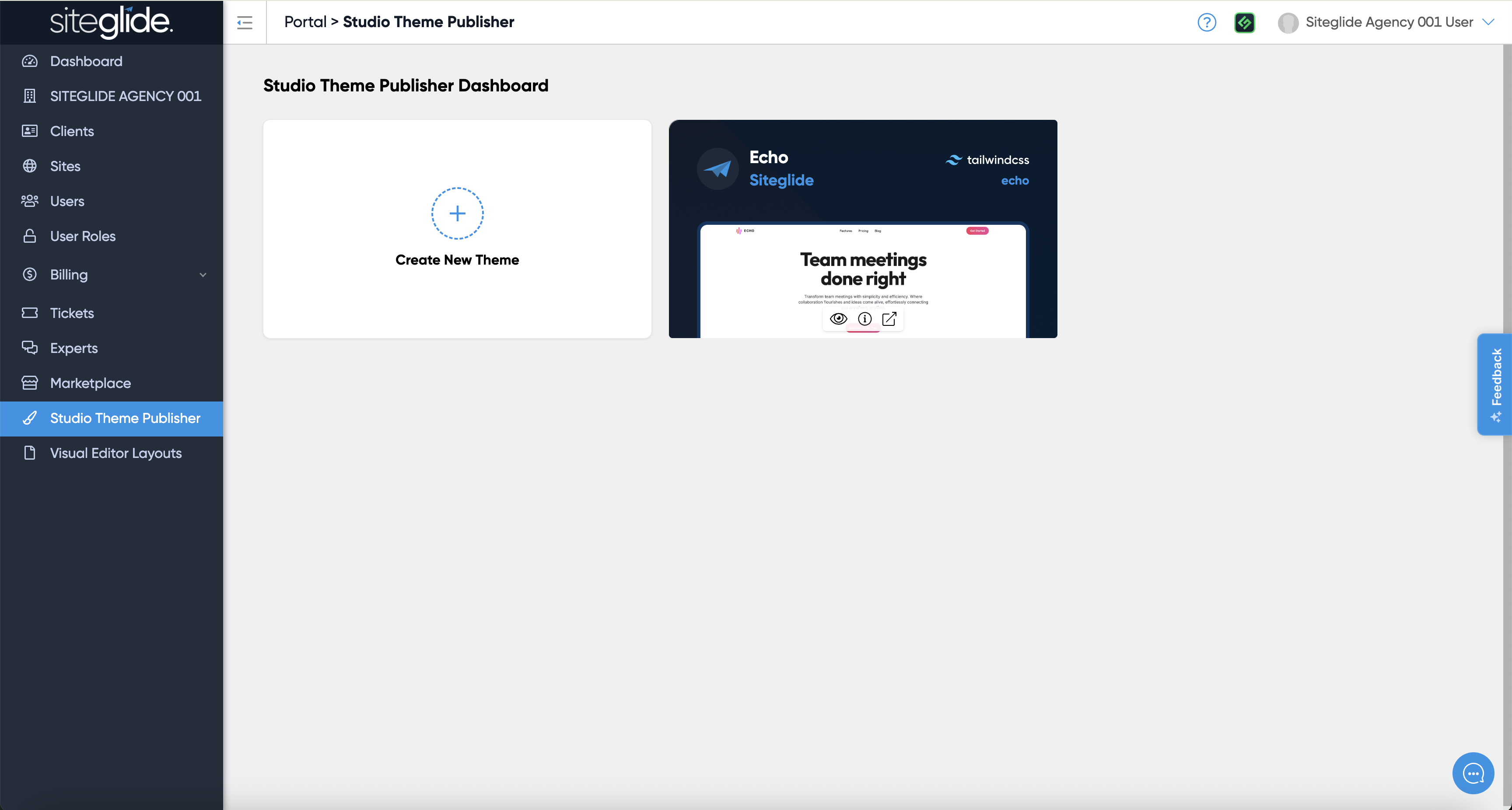Viewport: 1512px width, 810px height.
Task: Click the Siteglide logo
Action: pyautogui.click(x=111, y=22)
